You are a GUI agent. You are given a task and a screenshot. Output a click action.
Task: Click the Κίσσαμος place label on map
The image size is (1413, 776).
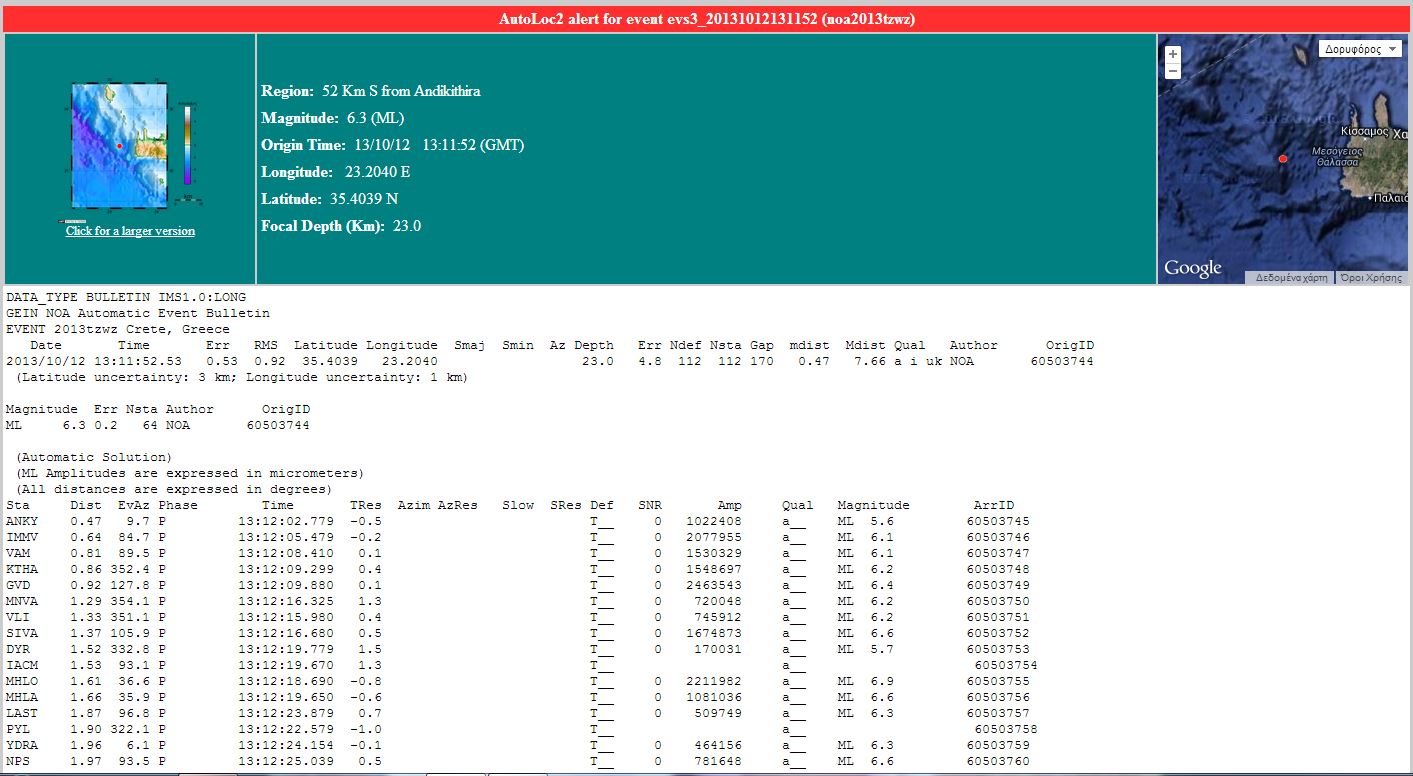coord(1364,131)
